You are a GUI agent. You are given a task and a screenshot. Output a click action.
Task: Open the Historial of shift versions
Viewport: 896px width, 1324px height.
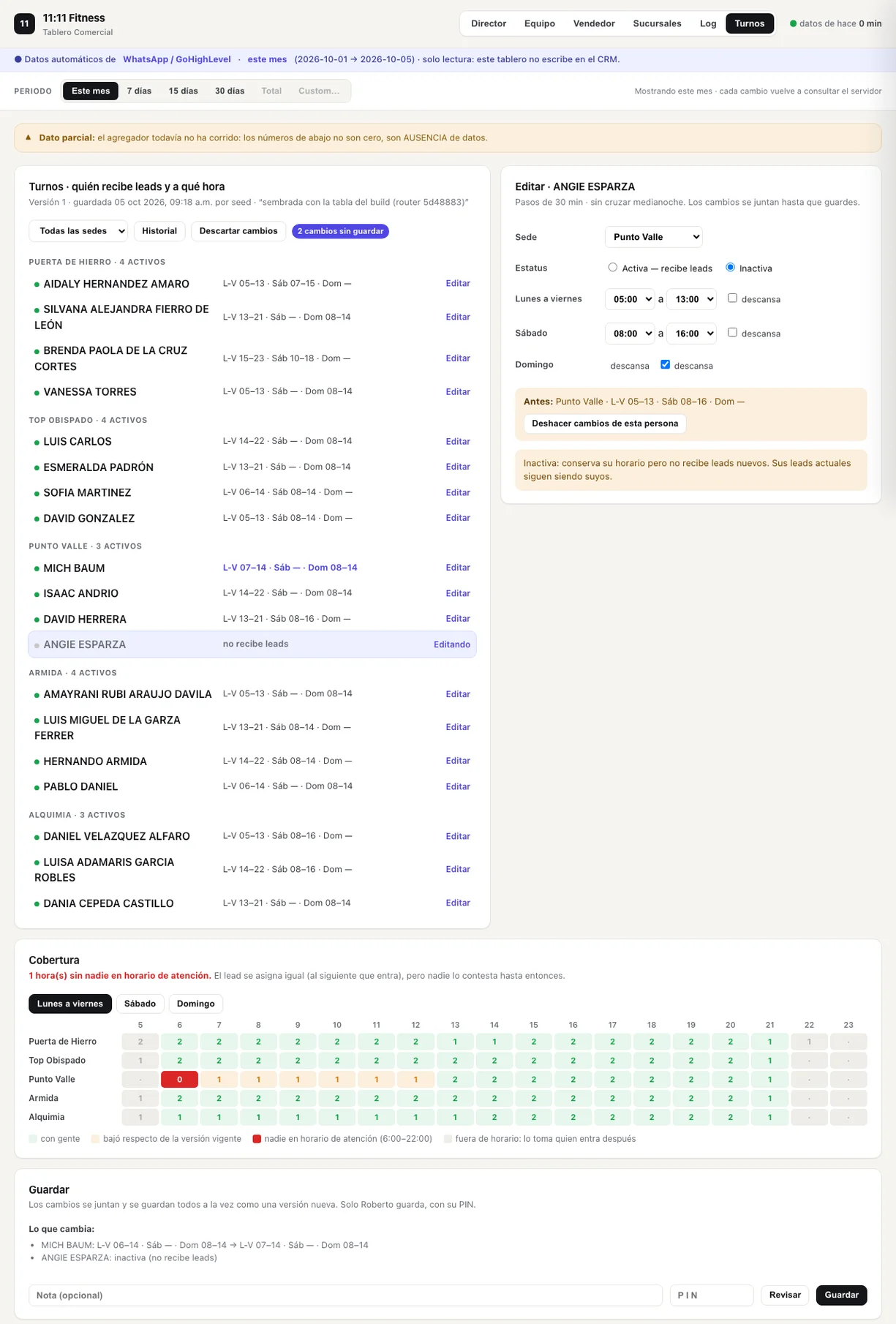pos(159,231)
